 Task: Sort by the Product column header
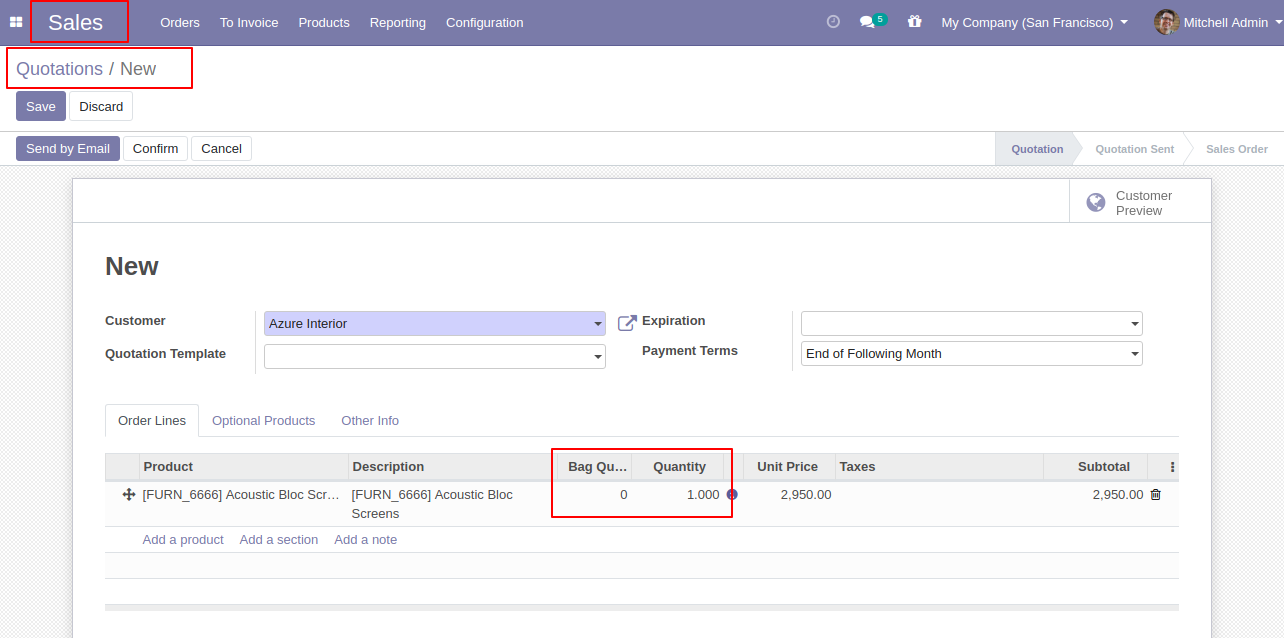click(x=244, y=467)
